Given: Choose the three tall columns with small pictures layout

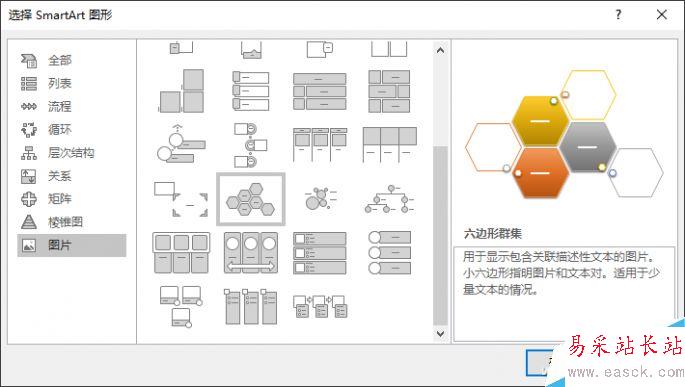Looking at the screenshot, I should (251, 307).
